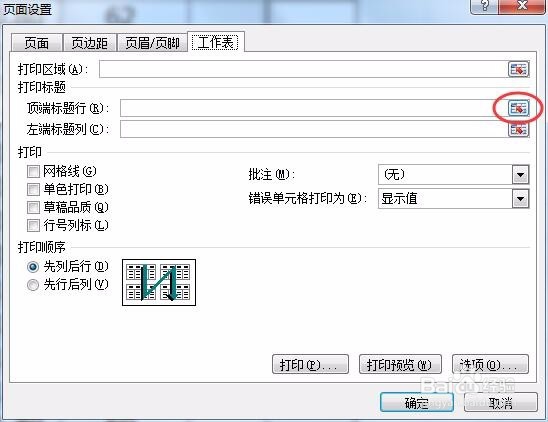Click into 打印区域 input field
This screenshot has height=422, width=548.
point(303,69)
